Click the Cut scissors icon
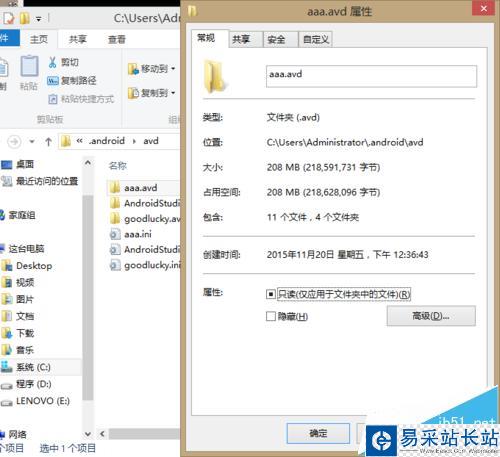 pos(53,62)
